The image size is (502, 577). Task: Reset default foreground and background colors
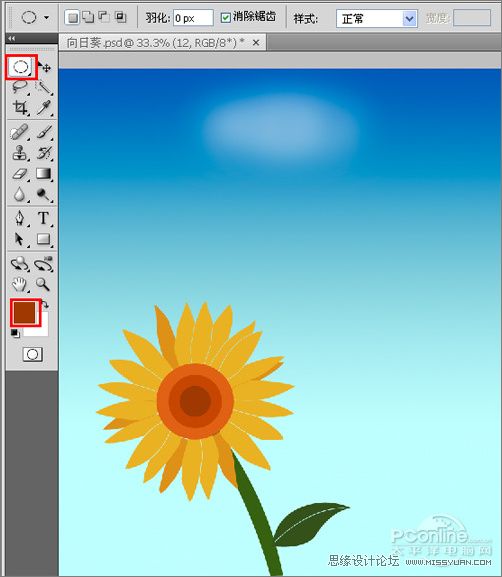pyautogui.click(x=15, y=333)
